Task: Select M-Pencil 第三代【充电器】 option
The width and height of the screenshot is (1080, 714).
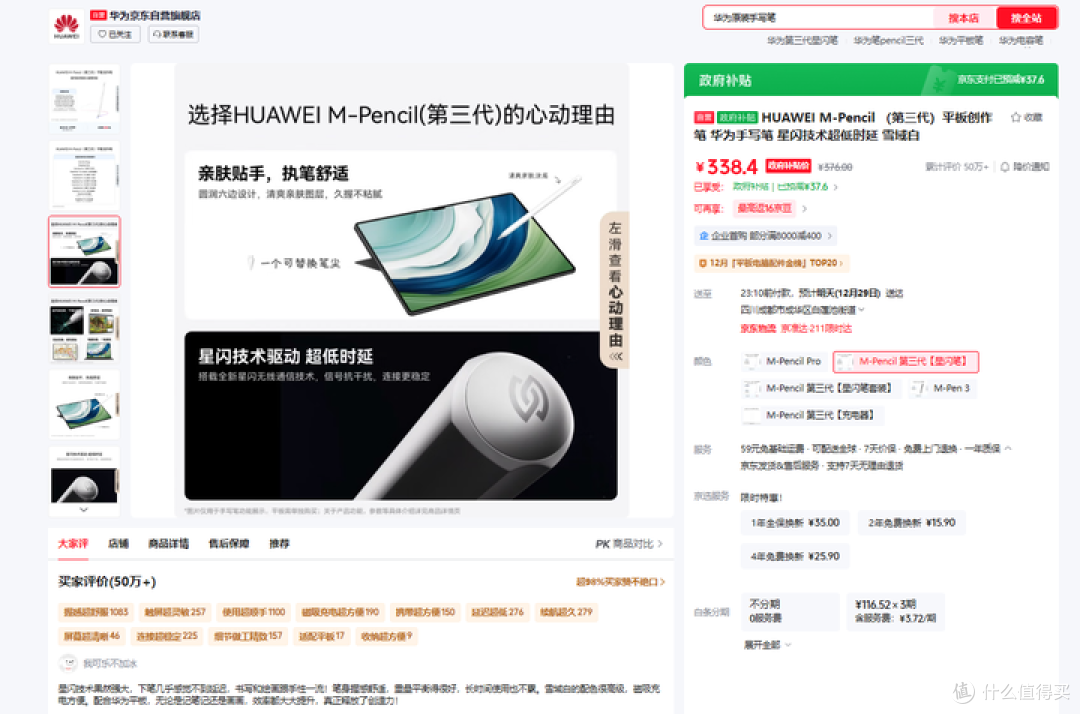Action: (812, 415)
